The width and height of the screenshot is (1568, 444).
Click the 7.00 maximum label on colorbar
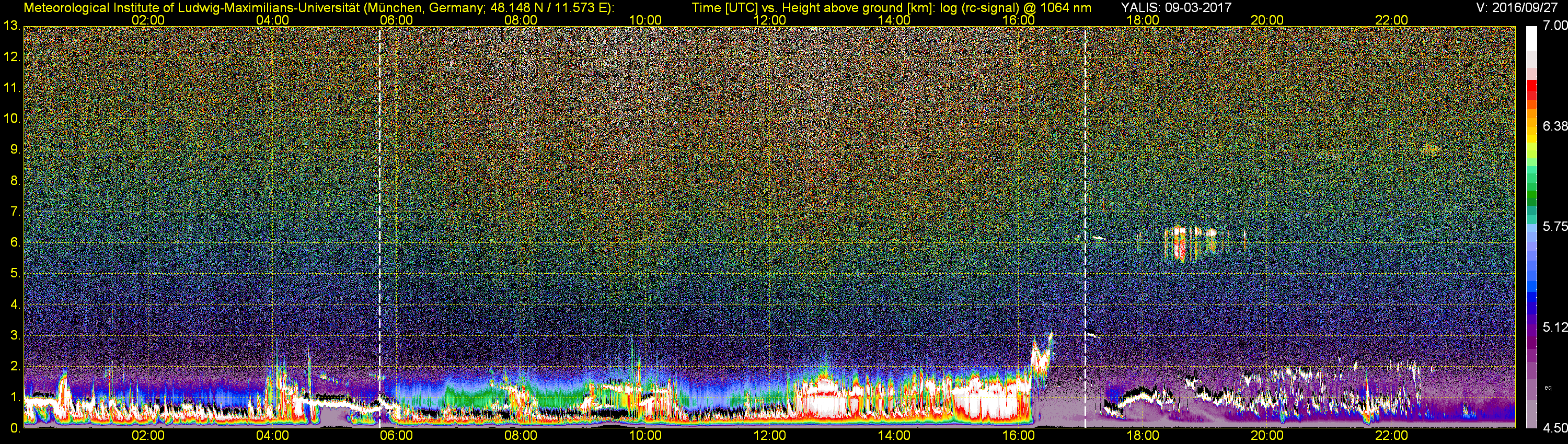click(1554, 26)
